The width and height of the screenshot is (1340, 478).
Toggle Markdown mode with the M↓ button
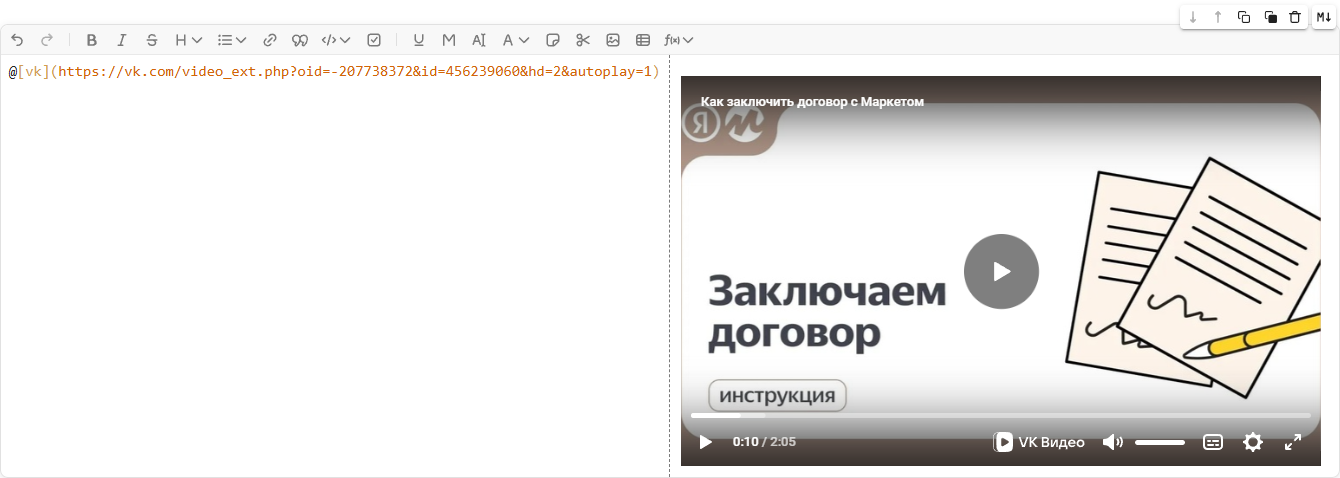pyautogui.click(x=1324, y=17)
